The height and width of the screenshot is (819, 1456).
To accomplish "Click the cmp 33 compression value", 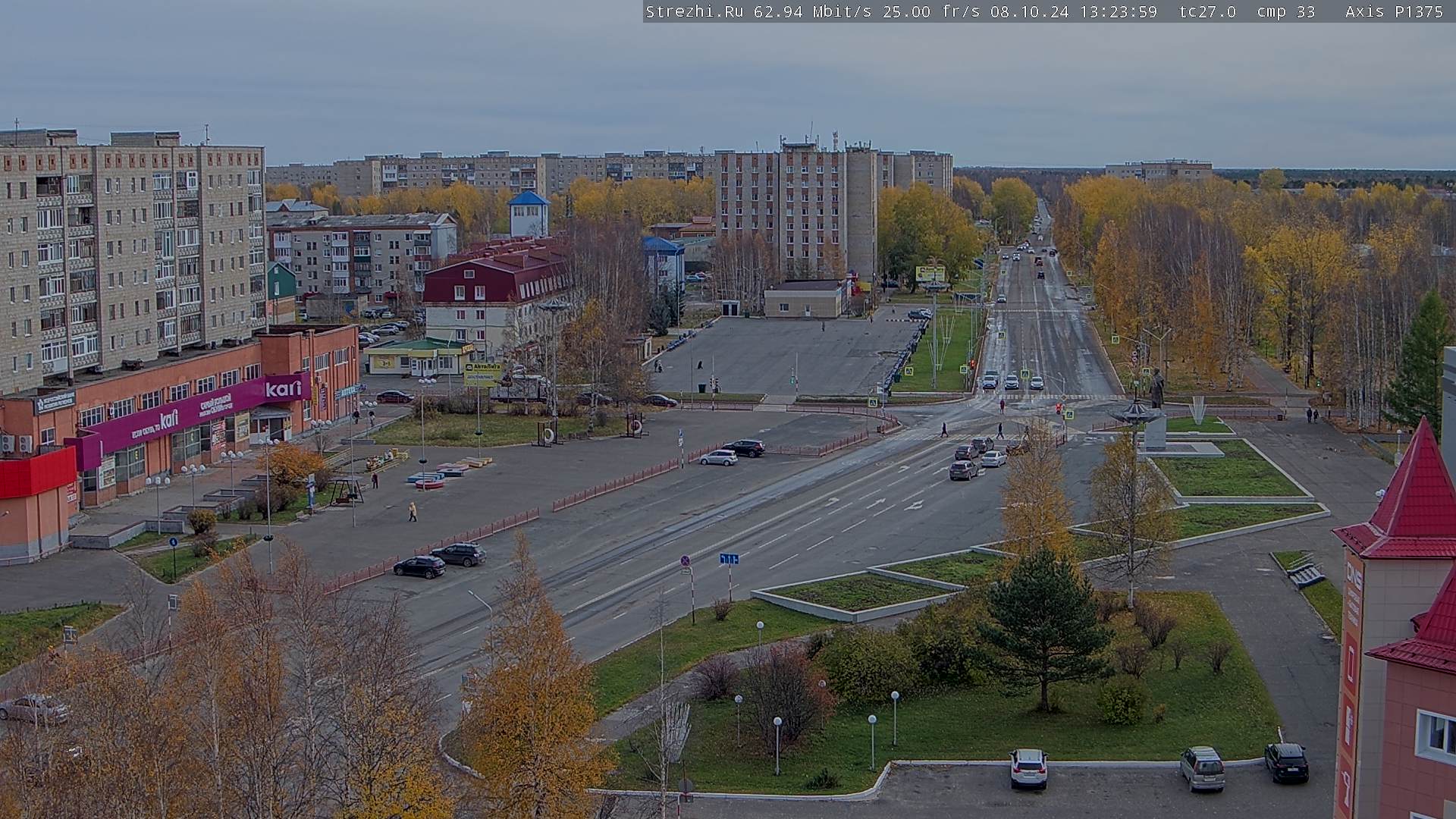I will coord(1286,11).
